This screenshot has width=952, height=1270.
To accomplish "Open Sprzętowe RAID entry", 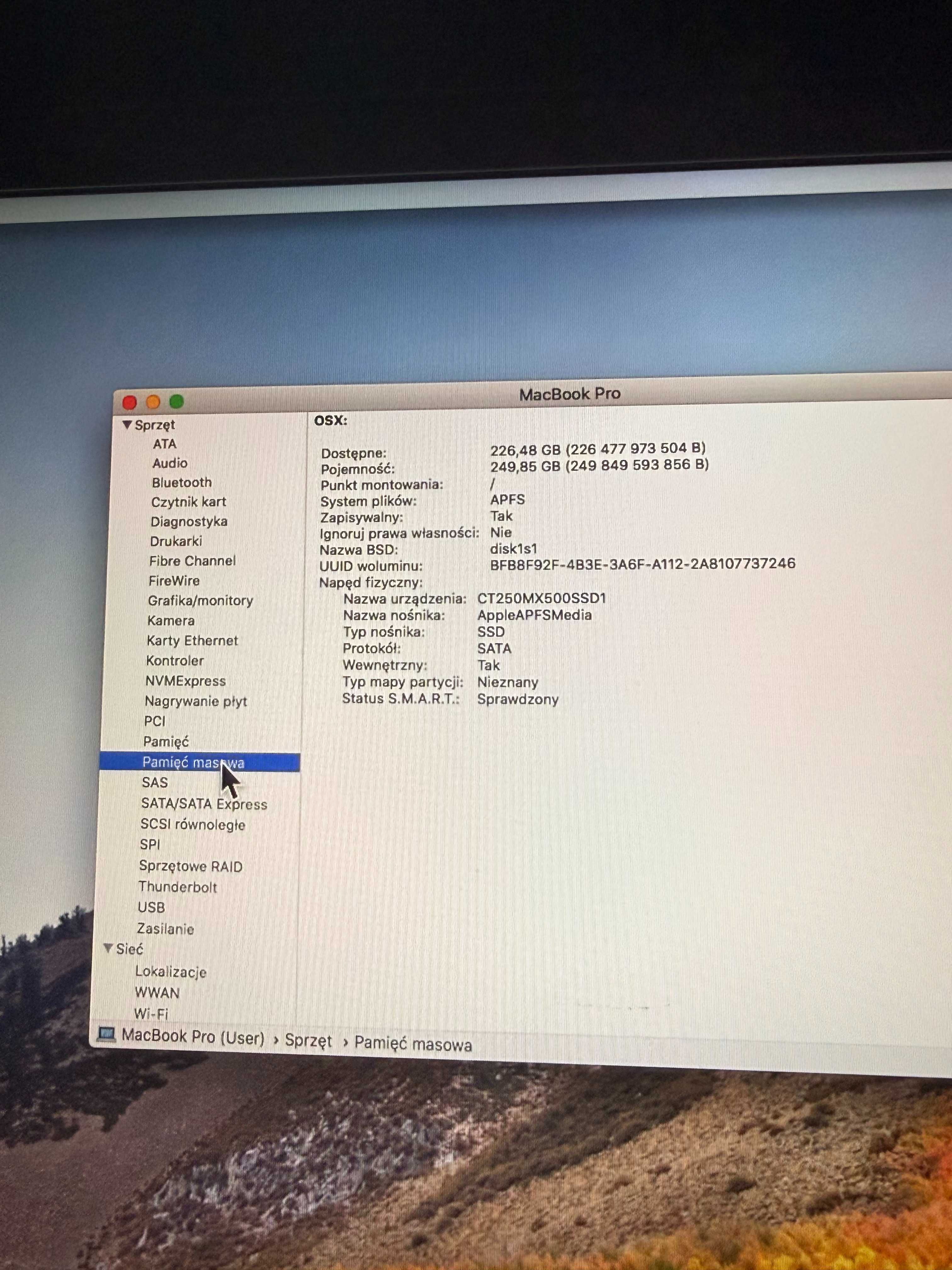I will [x=190, y=866].
